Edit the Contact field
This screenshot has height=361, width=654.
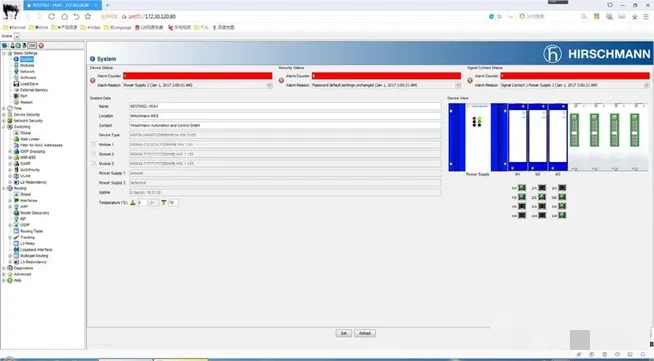[x=285, y=125]
